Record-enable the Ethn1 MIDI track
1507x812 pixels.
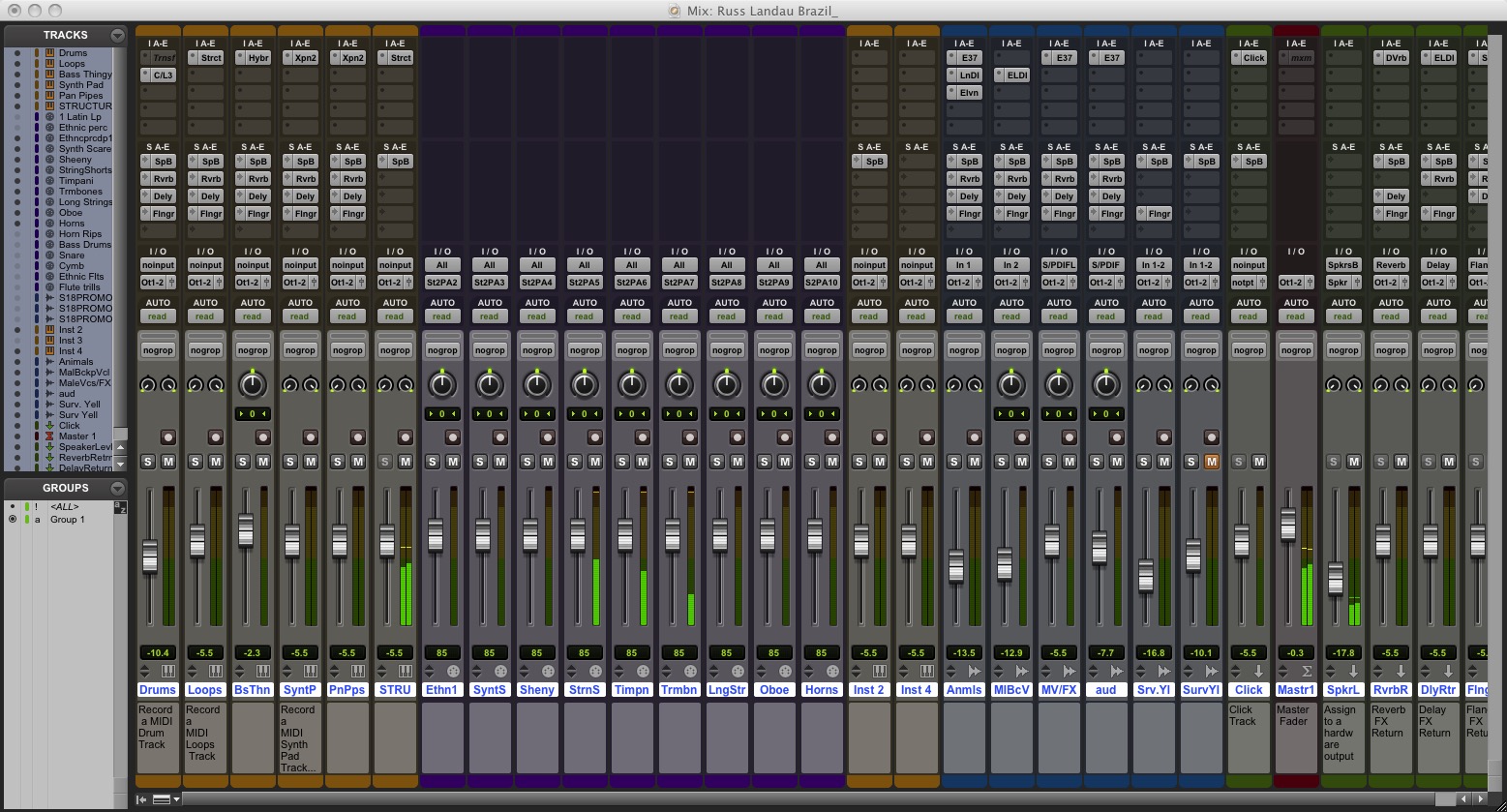[453, 437]
